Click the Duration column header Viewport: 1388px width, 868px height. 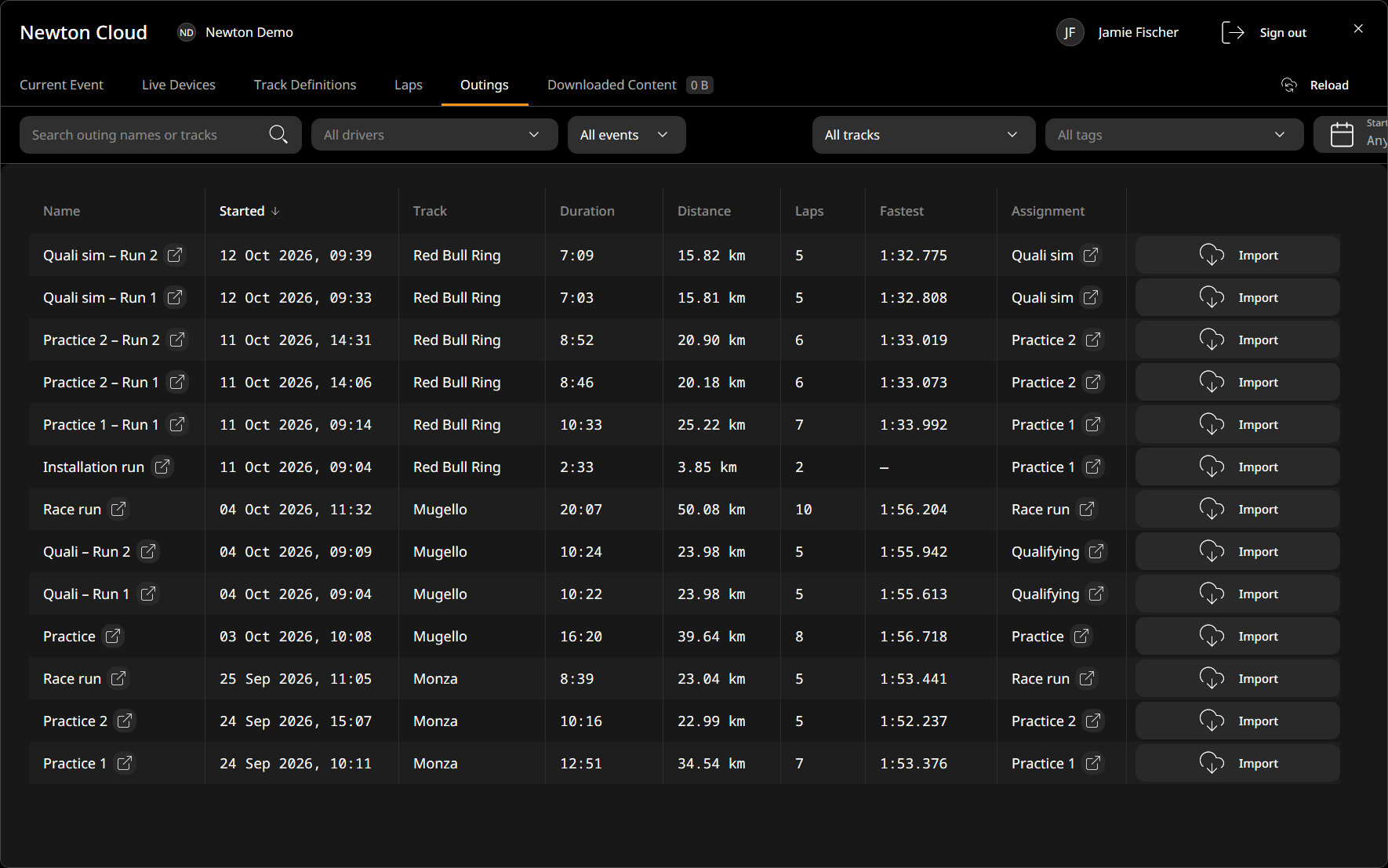tap(587, 211)
